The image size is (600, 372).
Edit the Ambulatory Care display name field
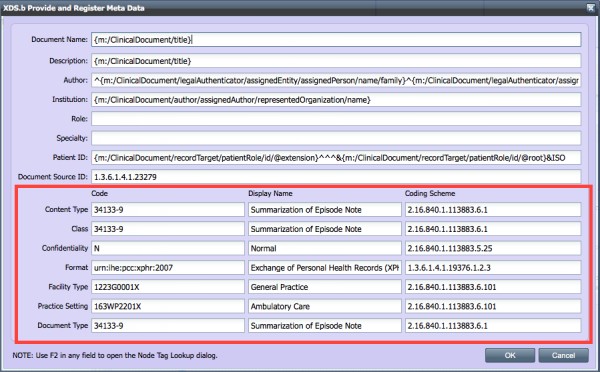(x=324, y=306)
